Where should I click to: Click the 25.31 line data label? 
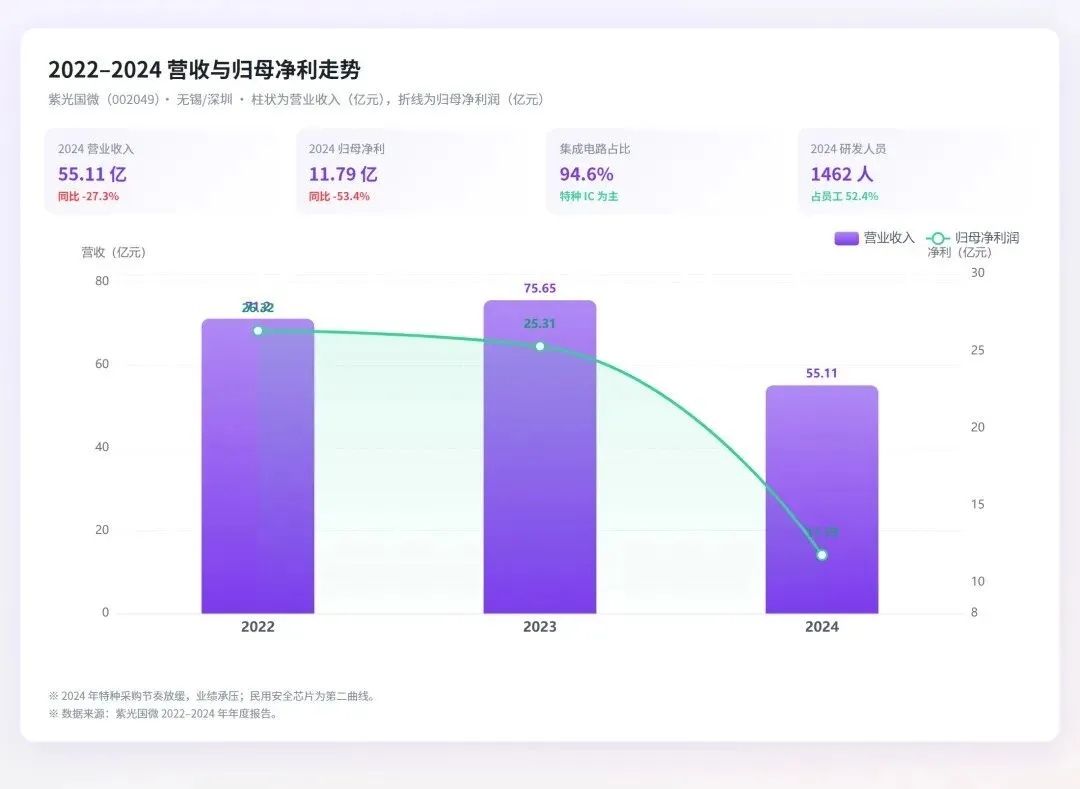[539, 324]
